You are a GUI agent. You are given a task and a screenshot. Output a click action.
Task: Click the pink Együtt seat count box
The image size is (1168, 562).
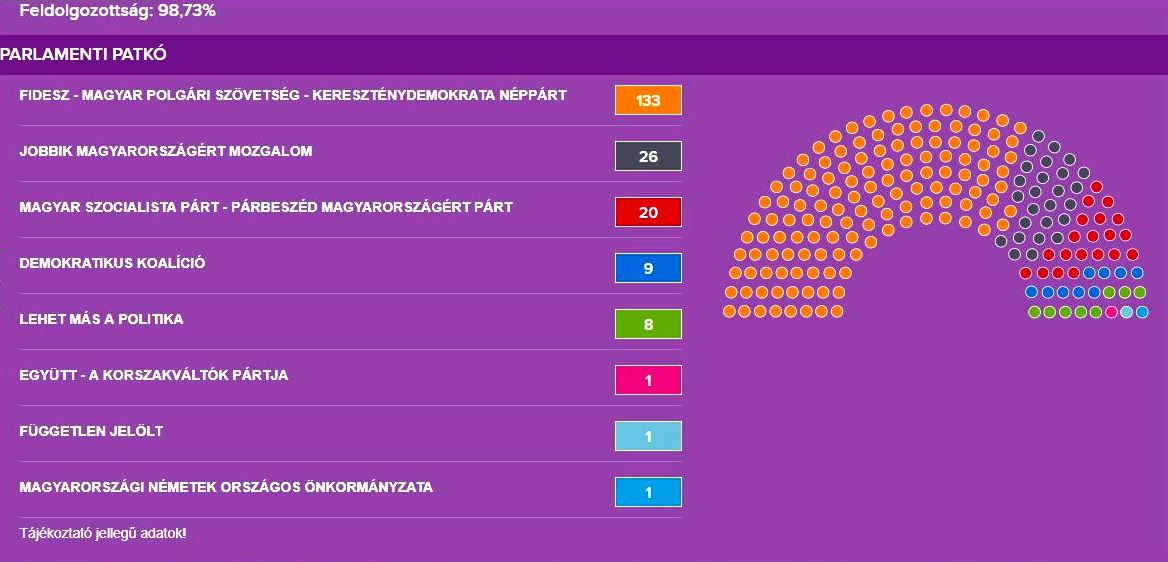pyautogui.click(x=648, y=380)
